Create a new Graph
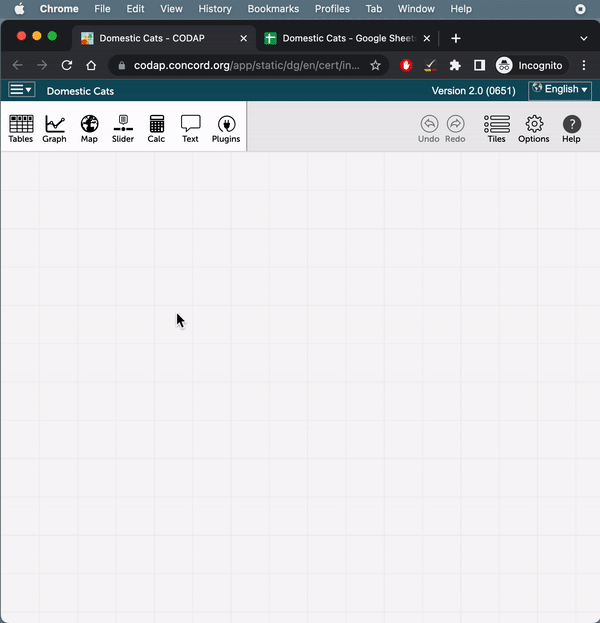 click(x=54, y=129)
